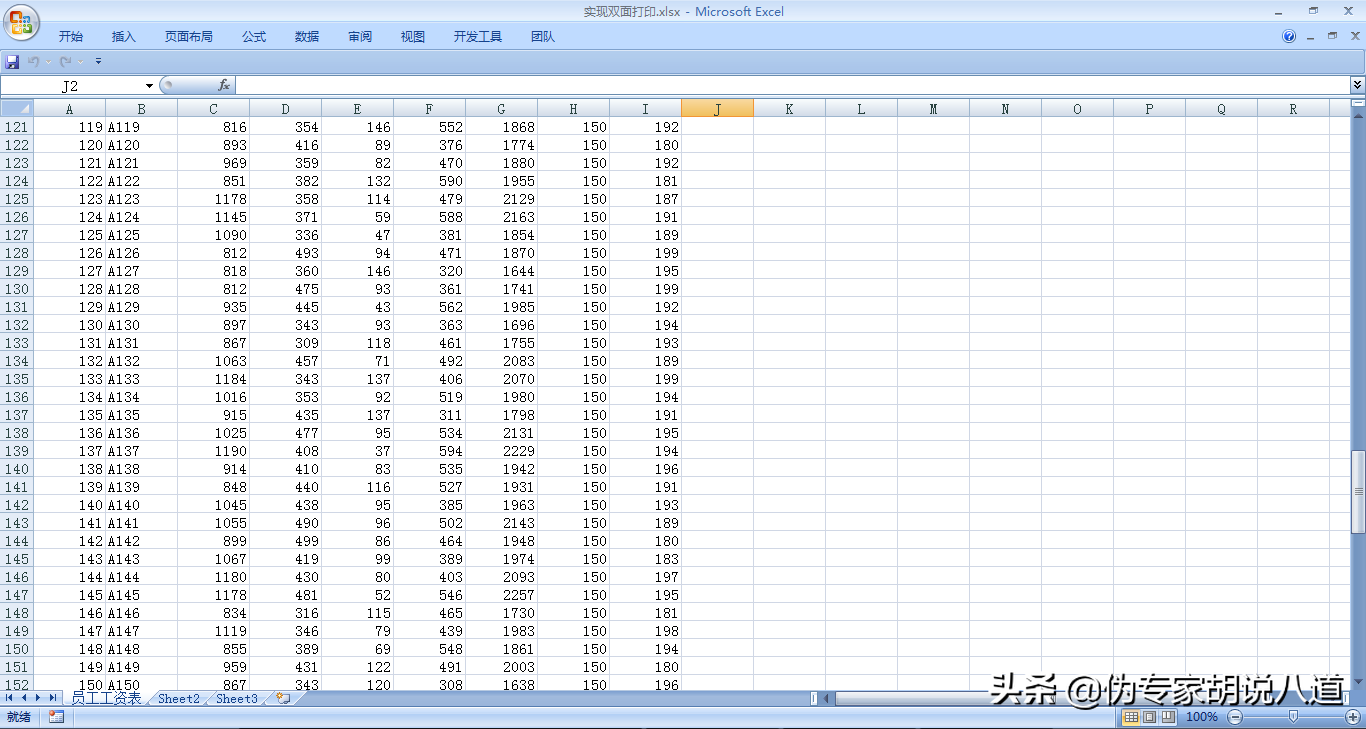This screenshot has height=729, width=1366.
Task: Select column R header
Action: coord(1293,109)
